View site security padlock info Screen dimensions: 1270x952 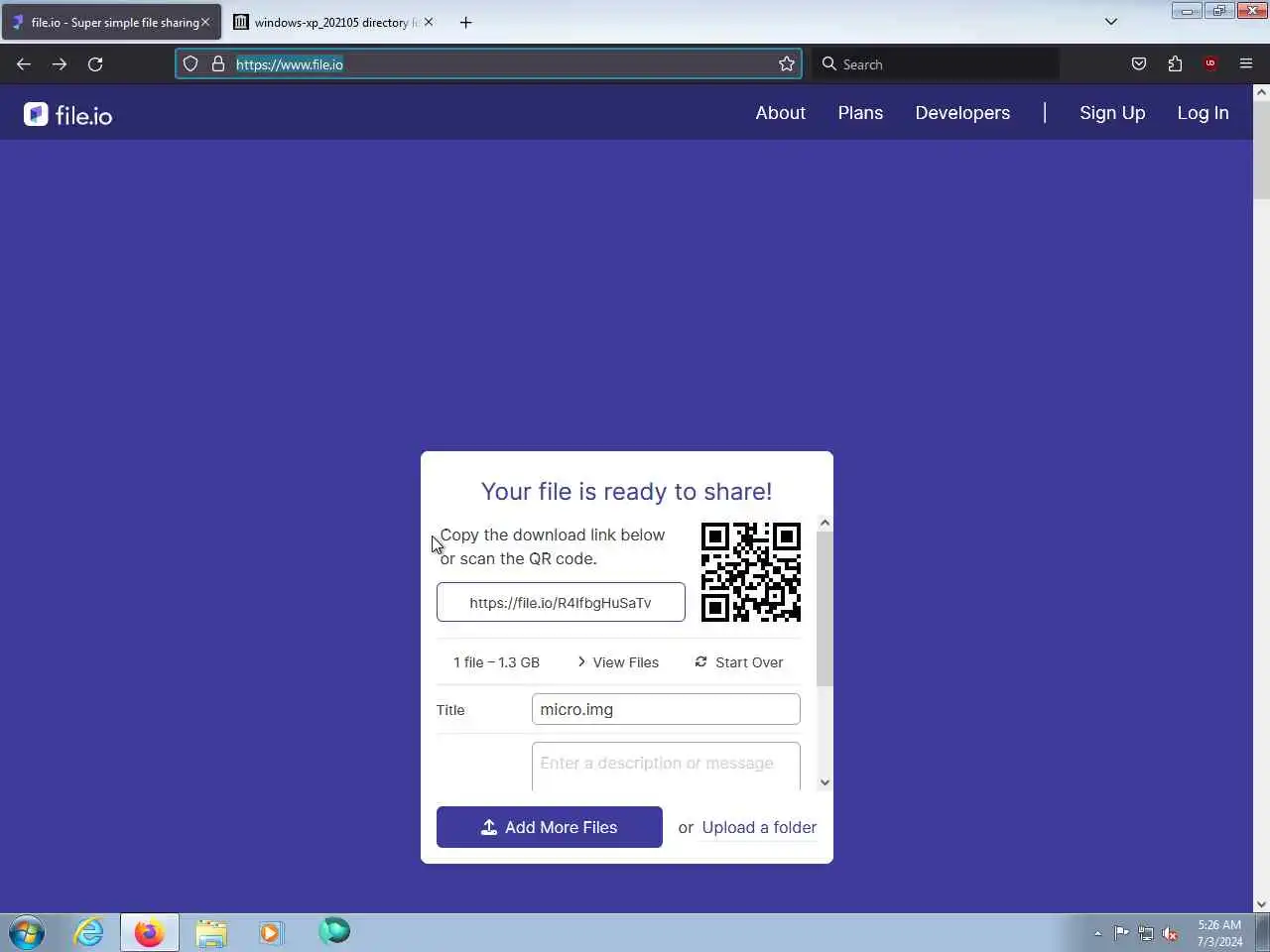(x=218, y=64)
